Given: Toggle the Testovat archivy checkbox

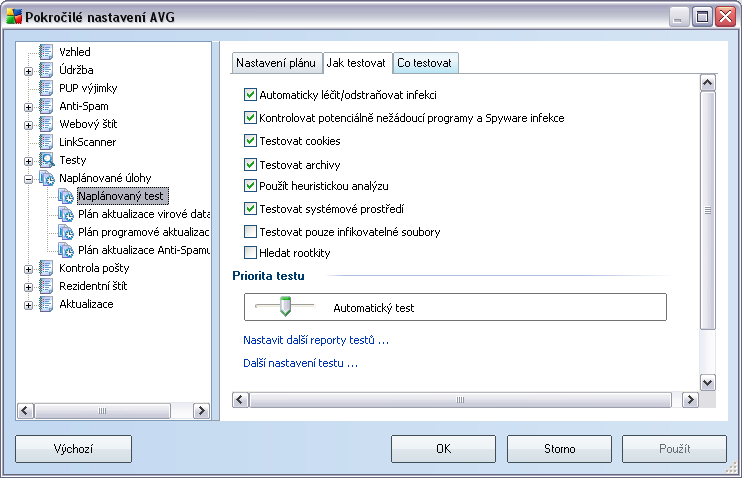Looking at the screenshot, I should coord(250,165).
